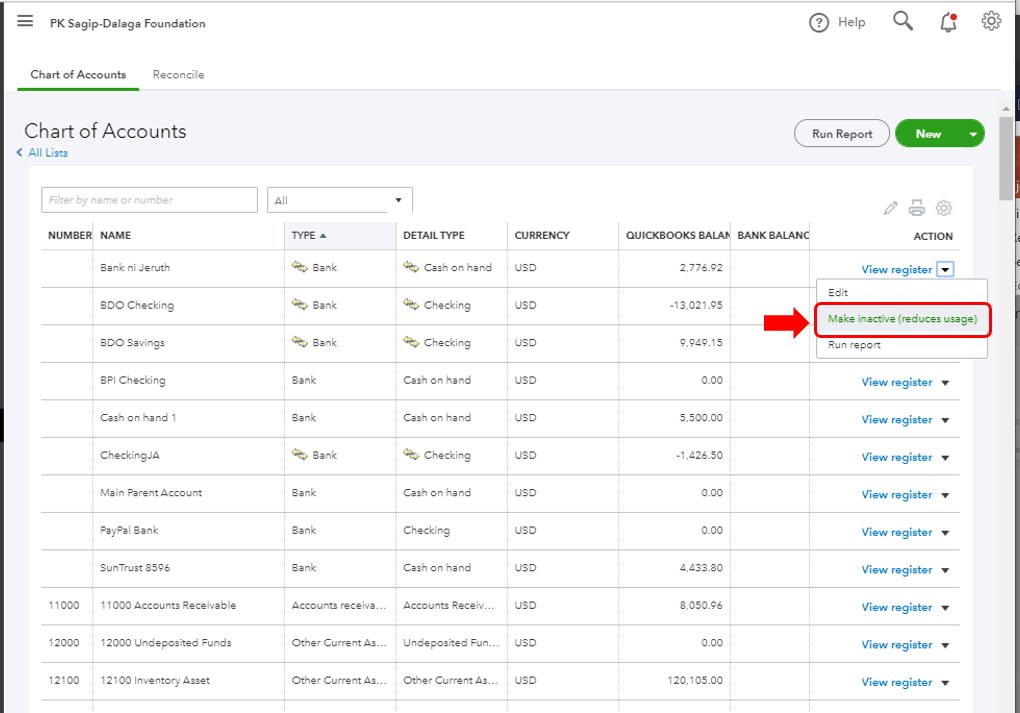Open the action dropdown for 12000 Undeposited Funds

click(945, 645)
